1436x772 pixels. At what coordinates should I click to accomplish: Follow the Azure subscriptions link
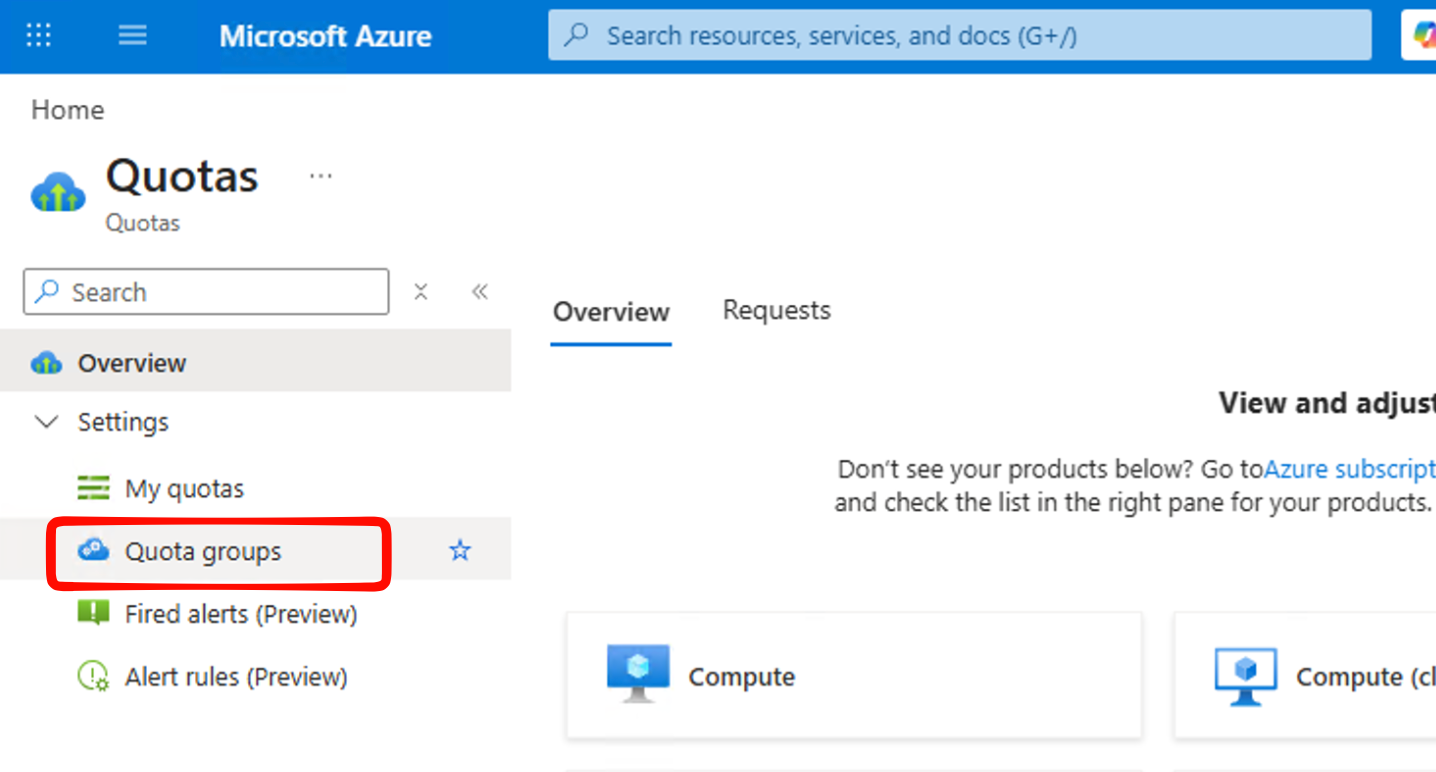pos(1350,469)
